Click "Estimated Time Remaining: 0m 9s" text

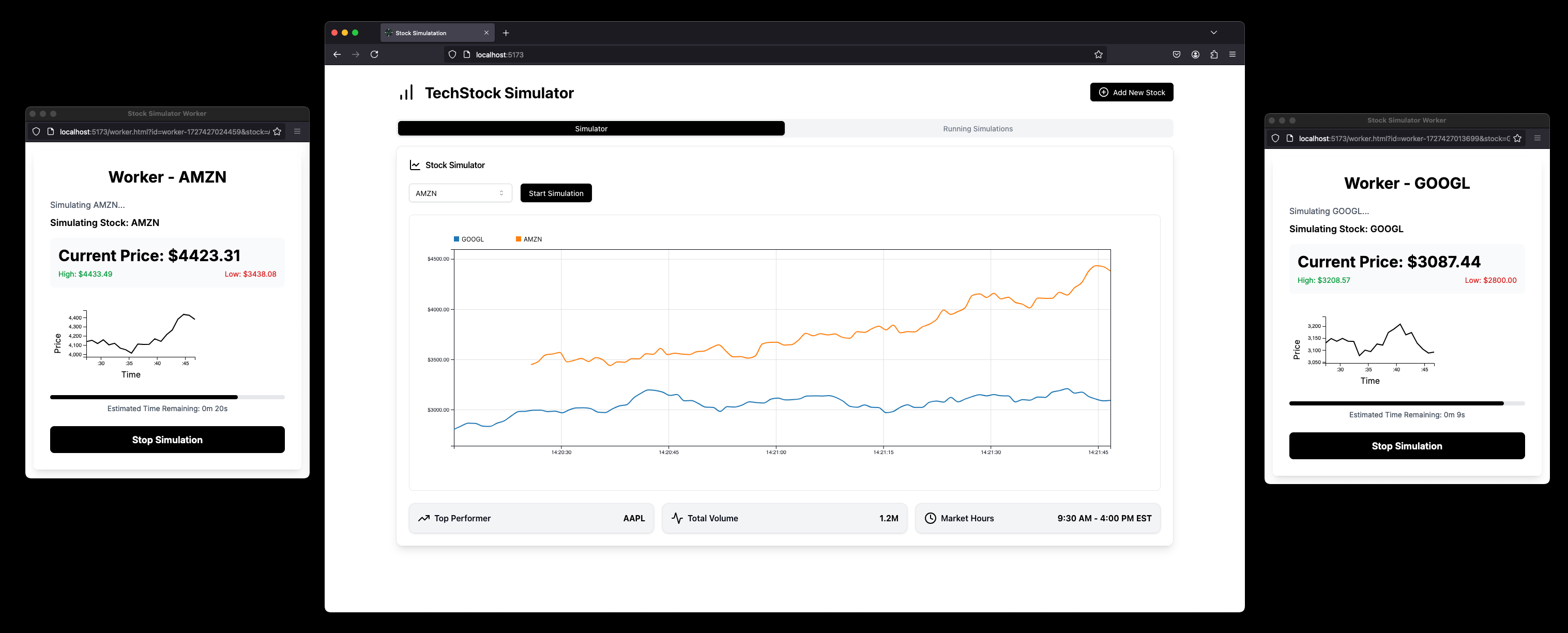click(x=1407, y=414)
